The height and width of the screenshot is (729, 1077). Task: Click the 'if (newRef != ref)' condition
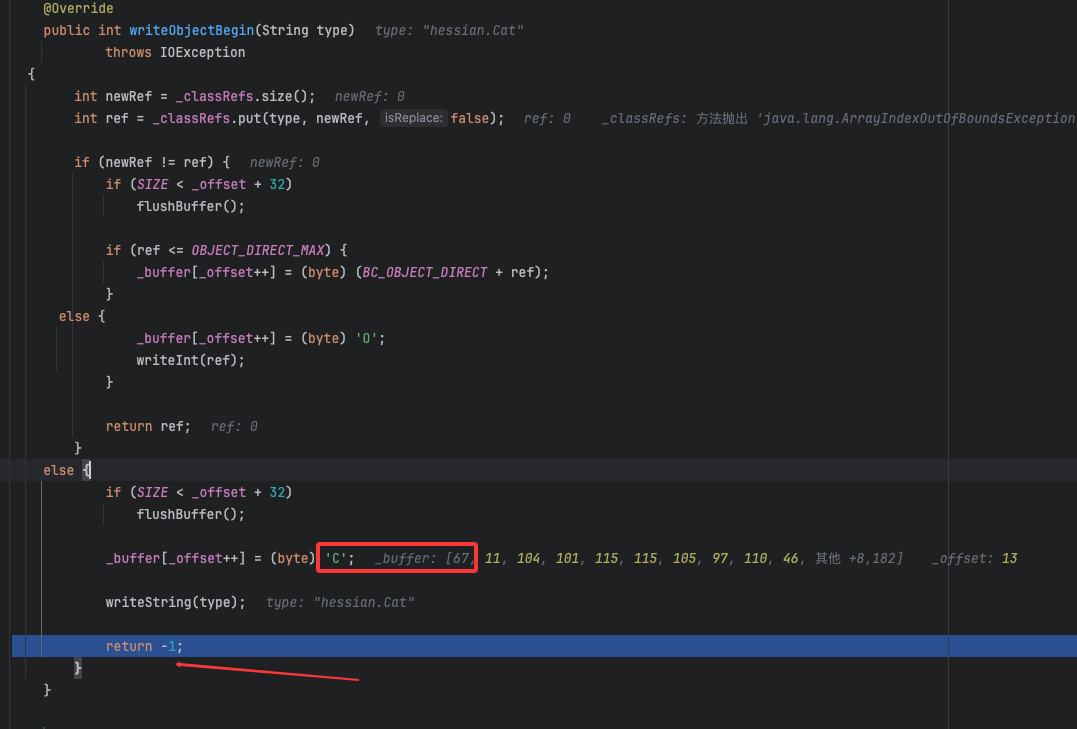tap(152, 162)
